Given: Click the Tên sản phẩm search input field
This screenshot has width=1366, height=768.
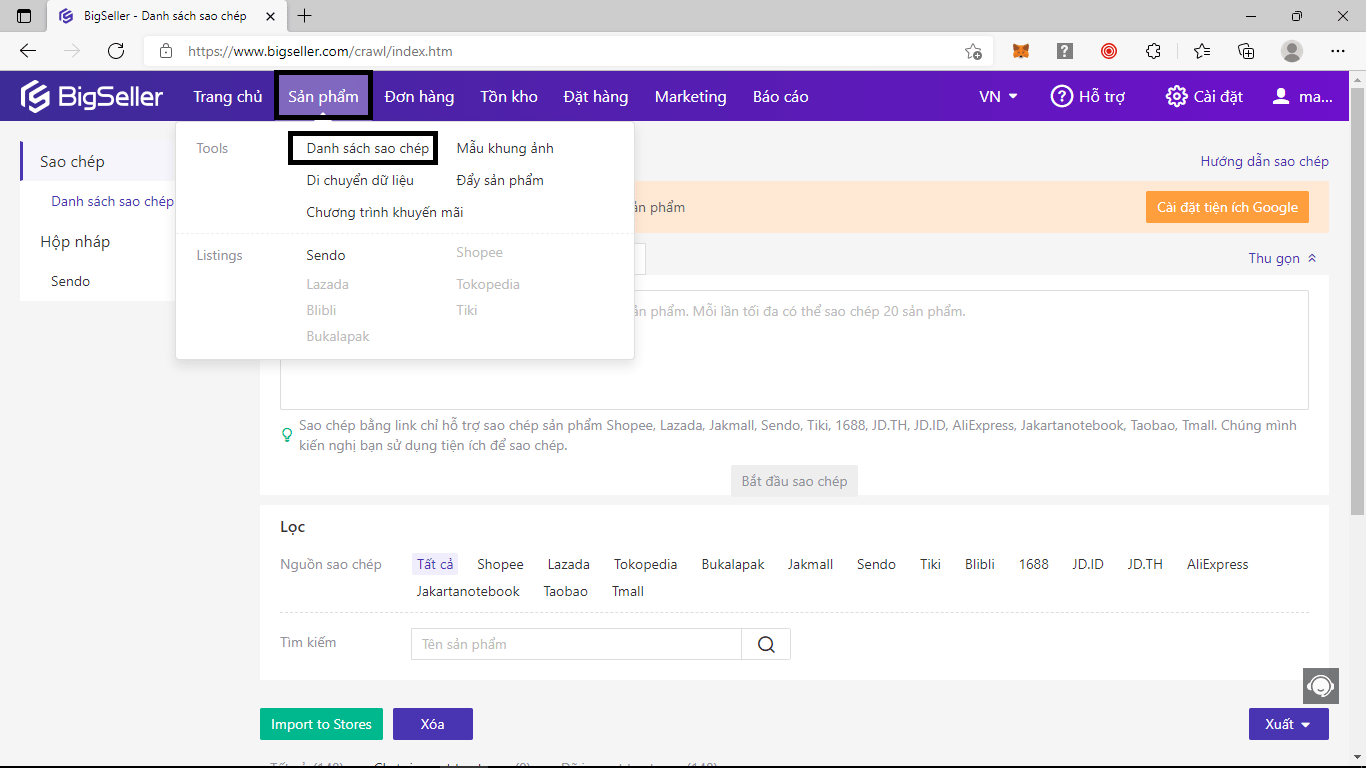Looking at the screenshot, I should click(x=575, y=644).
